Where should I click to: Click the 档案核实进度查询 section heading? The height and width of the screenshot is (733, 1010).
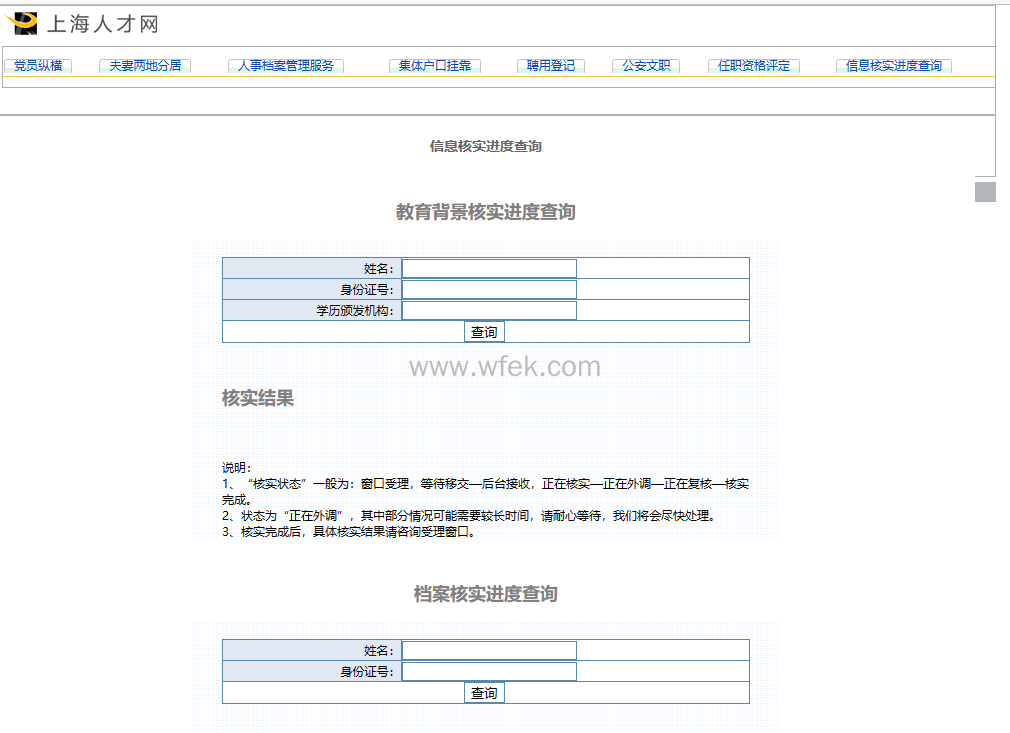[x=485, y=594]
